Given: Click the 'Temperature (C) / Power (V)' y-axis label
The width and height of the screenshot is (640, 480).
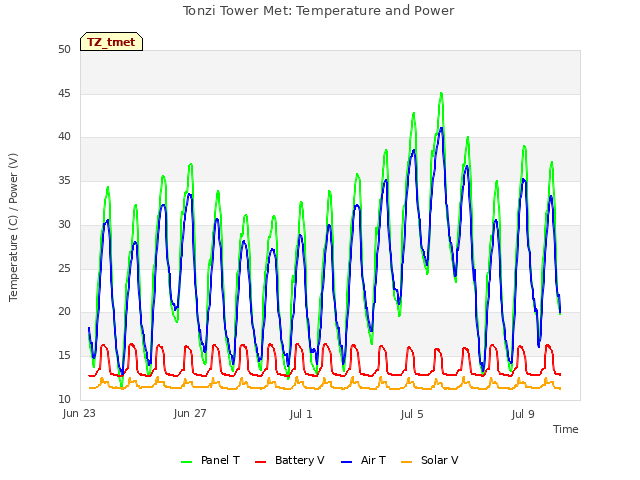Looking at the screenshot, I should point(13,227).
